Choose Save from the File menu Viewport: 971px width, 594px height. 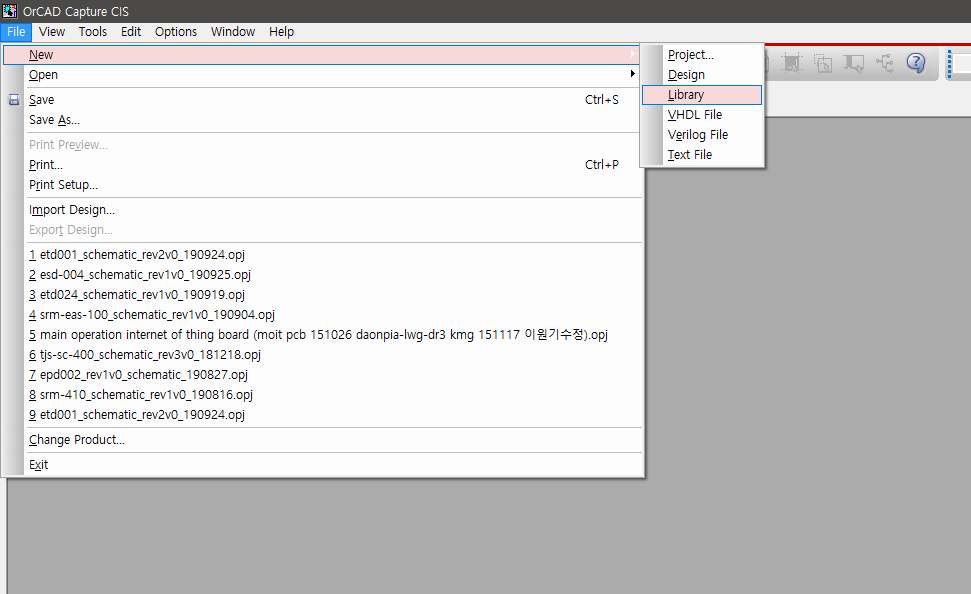click(x=322, y=100)
